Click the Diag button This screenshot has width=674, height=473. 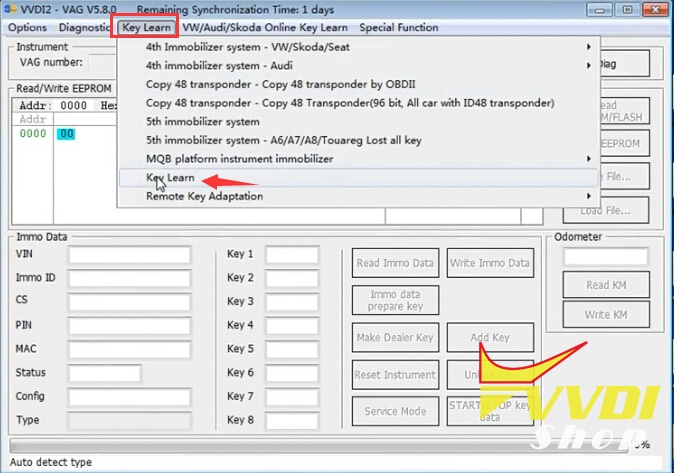[x=624, y=64]
